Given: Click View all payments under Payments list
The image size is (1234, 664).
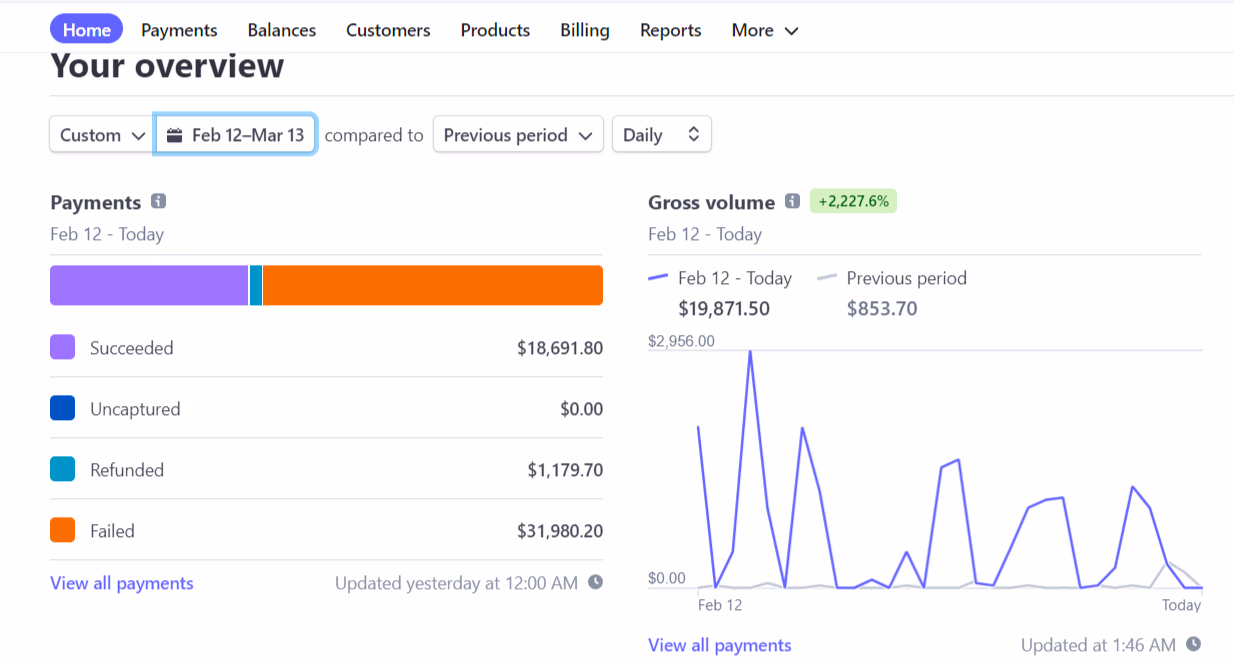Looking at the screenshot, I should pyautogui.click(x=122, y=583).
